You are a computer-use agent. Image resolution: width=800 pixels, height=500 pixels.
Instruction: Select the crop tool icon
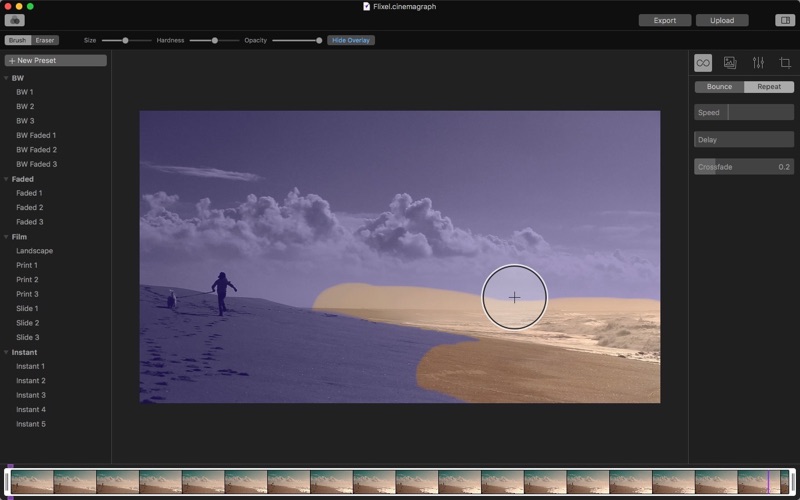pos(785,63)
